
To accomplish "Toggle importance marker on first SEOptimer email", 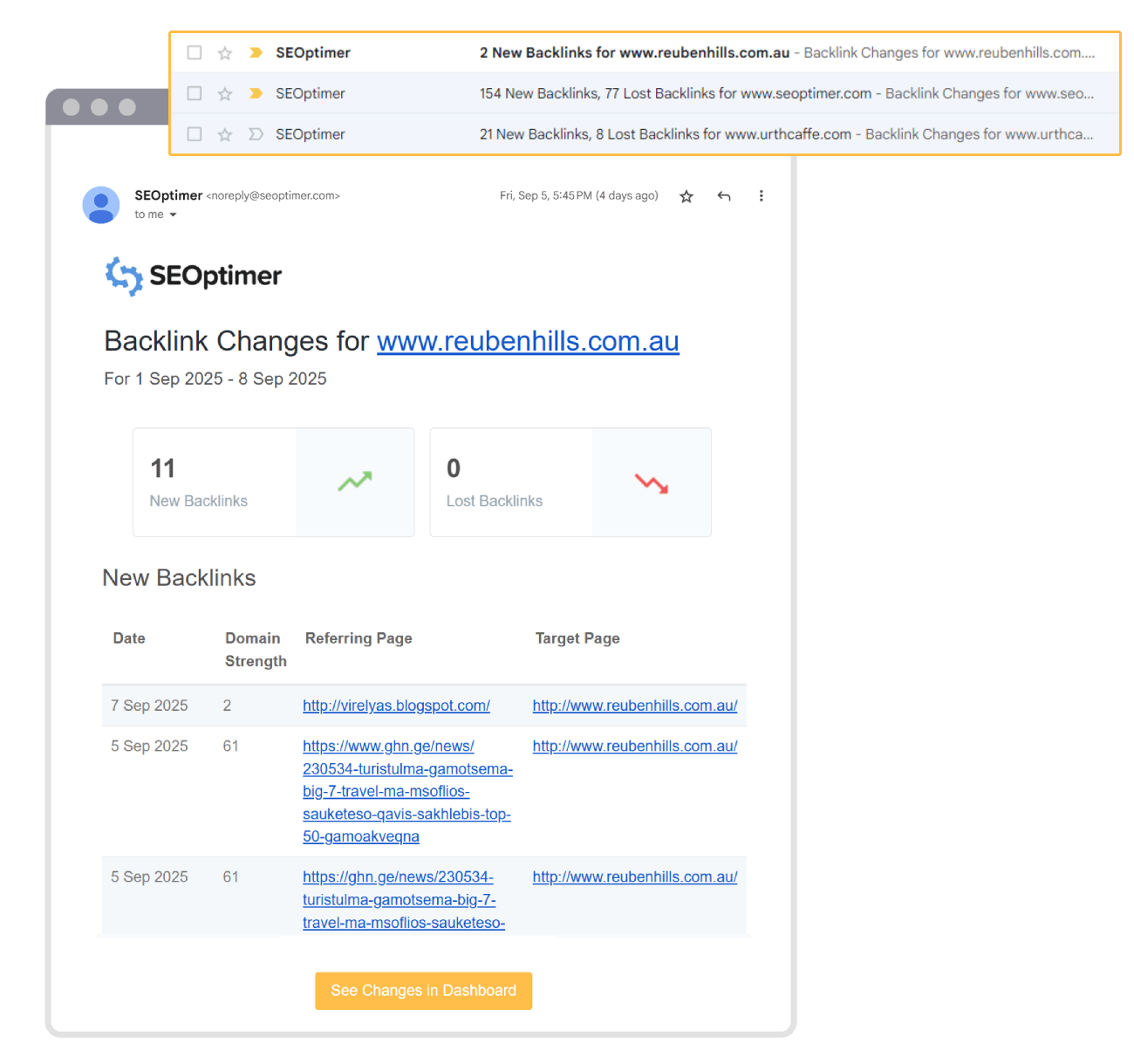I will (x=256, y=53).
